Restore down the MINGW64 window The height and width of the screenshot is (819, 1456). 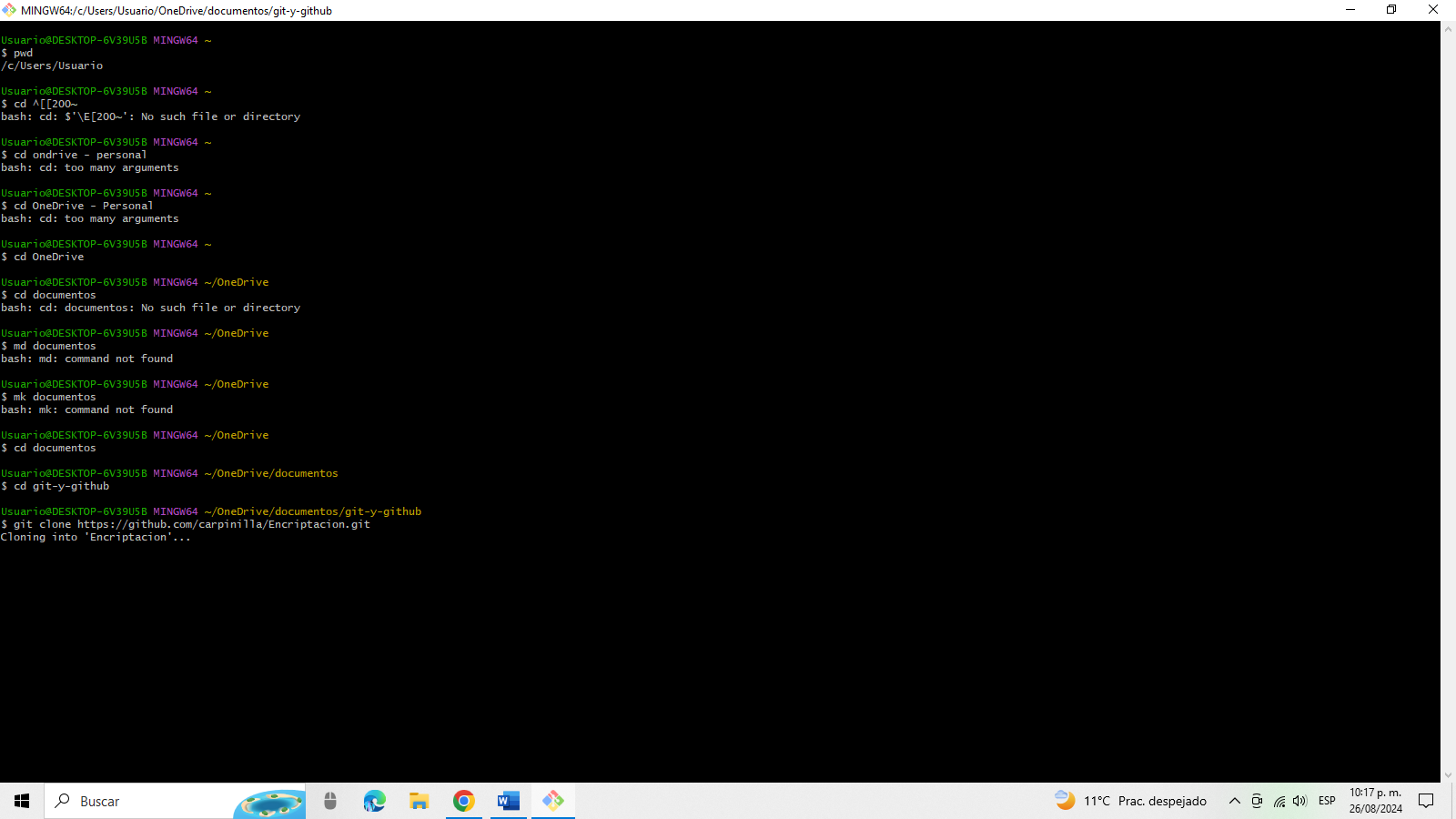pos(1391,10)
